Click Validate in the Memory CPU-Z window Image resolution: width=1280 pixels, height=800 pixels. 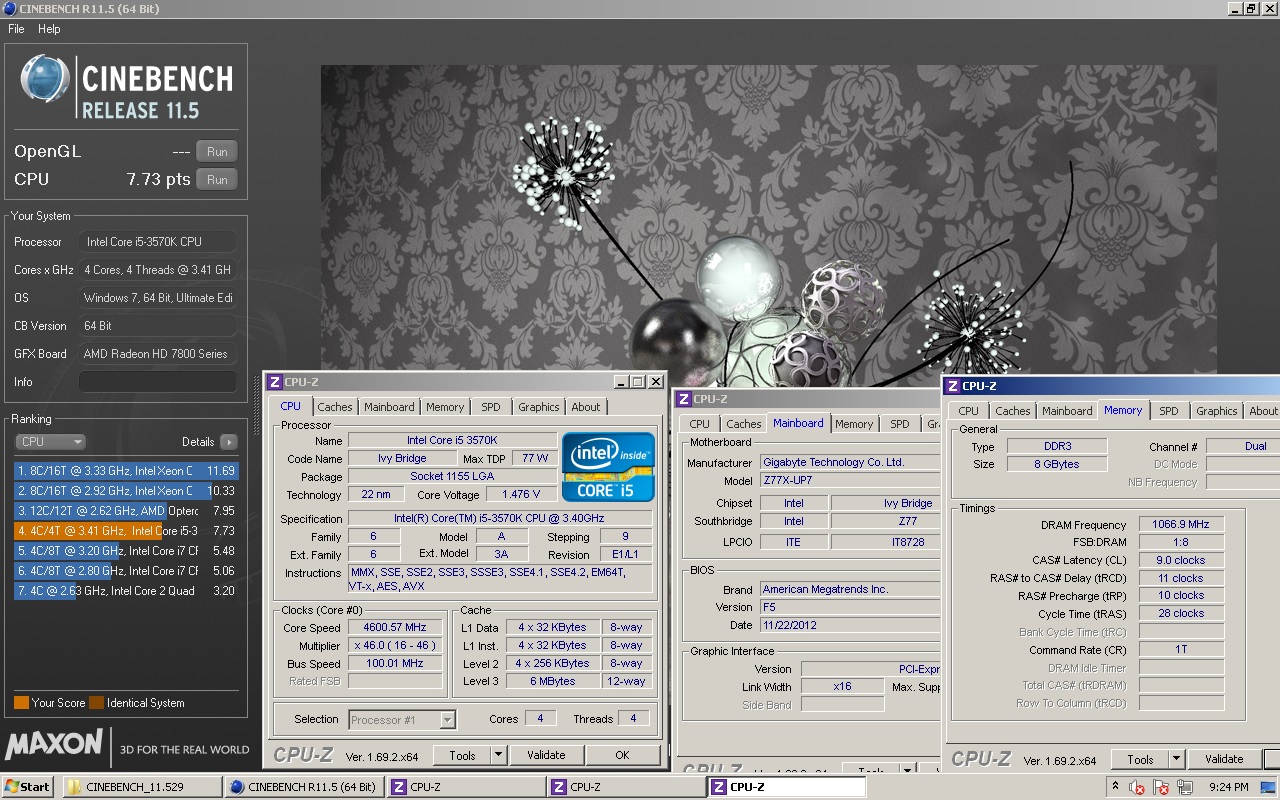[1224, 760]
